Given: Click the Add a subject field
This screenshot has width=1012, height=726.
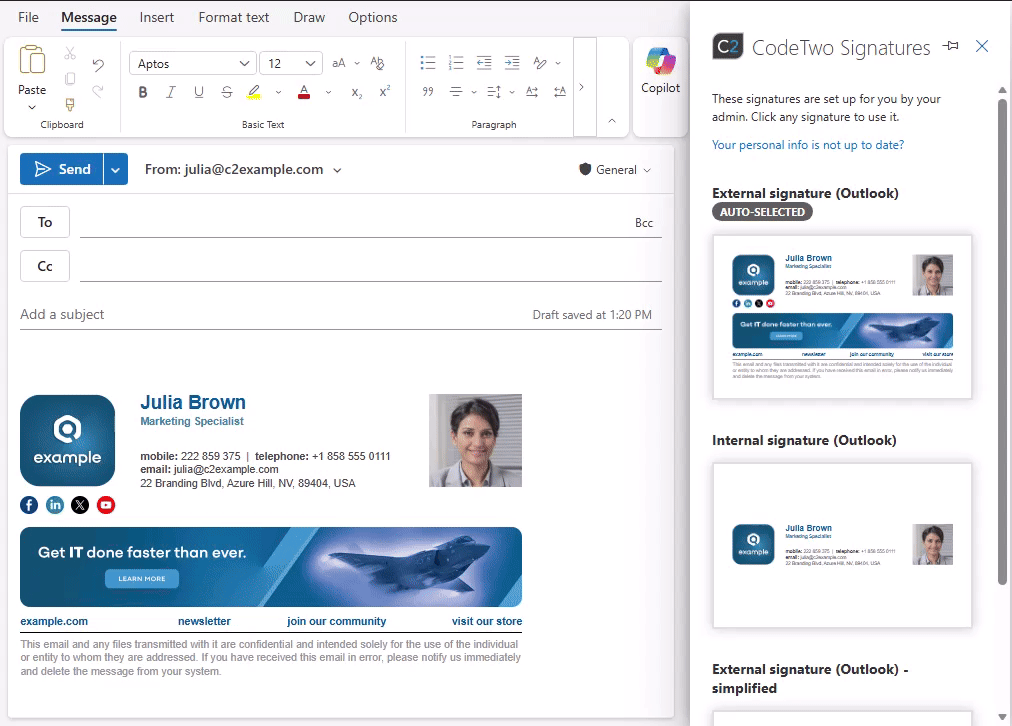Looking at the screenshot, I should click(x=271, y=314).
